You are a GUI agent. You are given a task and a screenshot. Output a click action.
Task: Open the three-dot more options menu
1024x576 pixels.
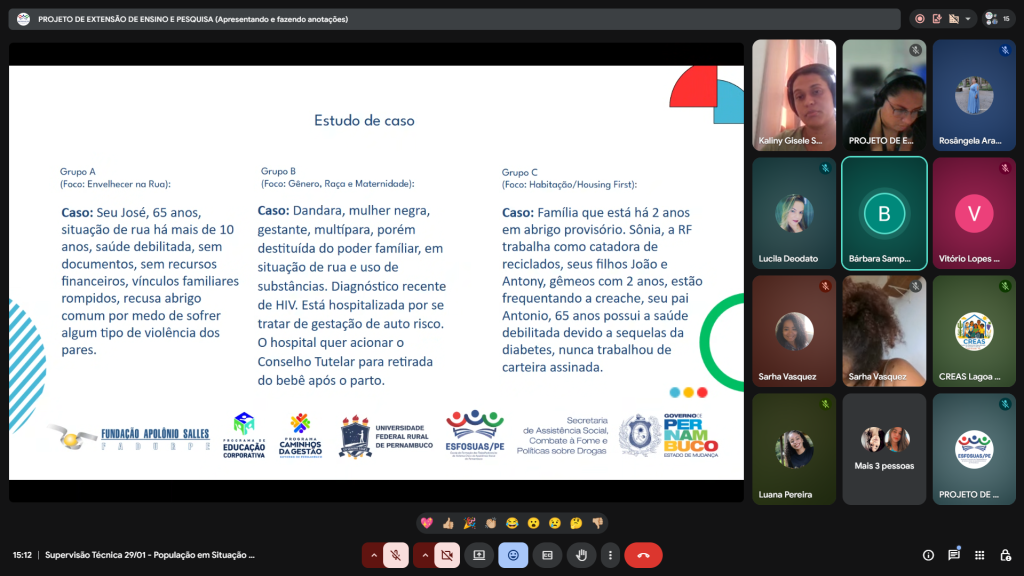pyautogui.click(x=610, y=555)
